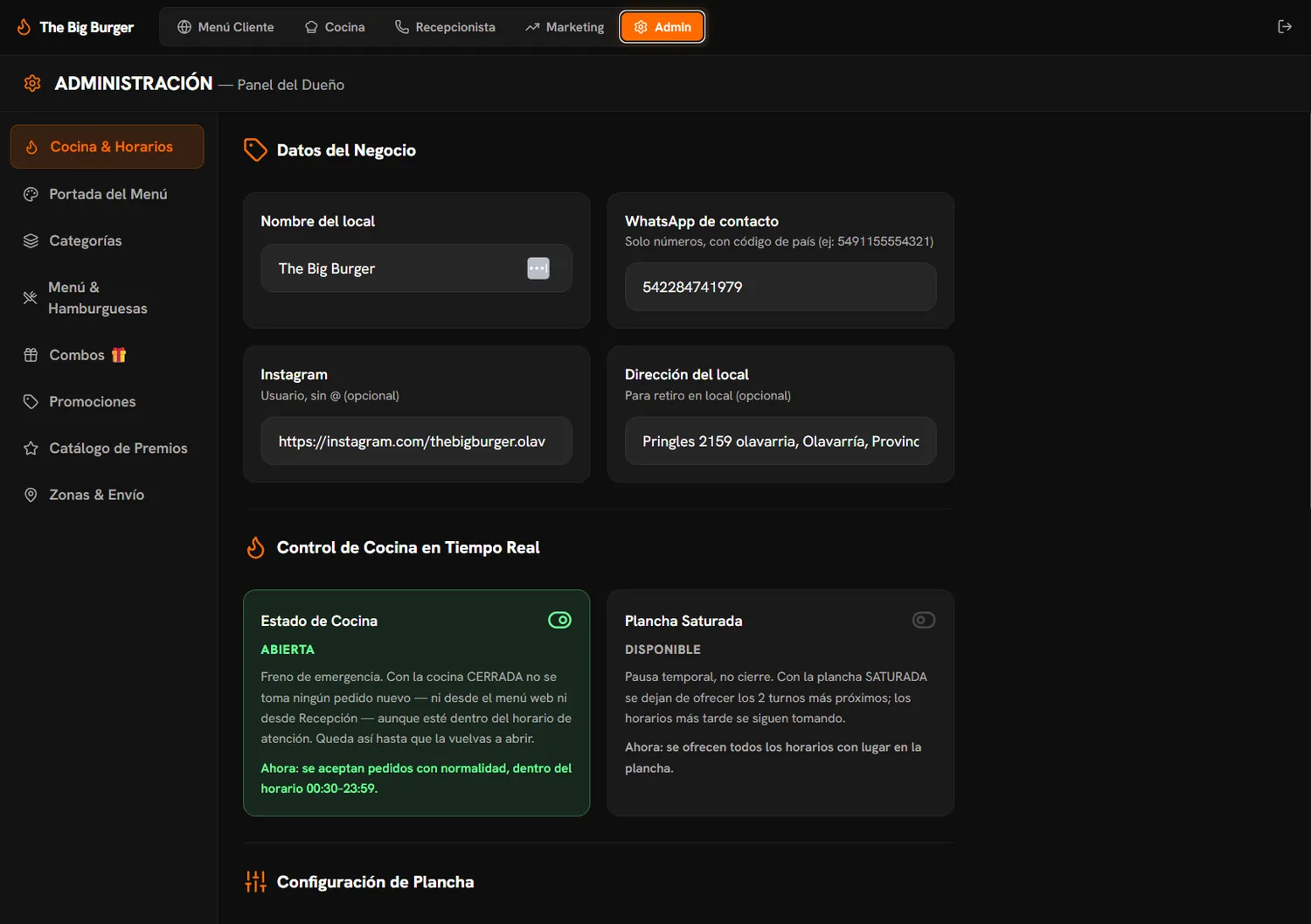This screenshot has height=924, width=1311.
Task: Click the DISPONIBLE status text
Action: click(662, 650)
